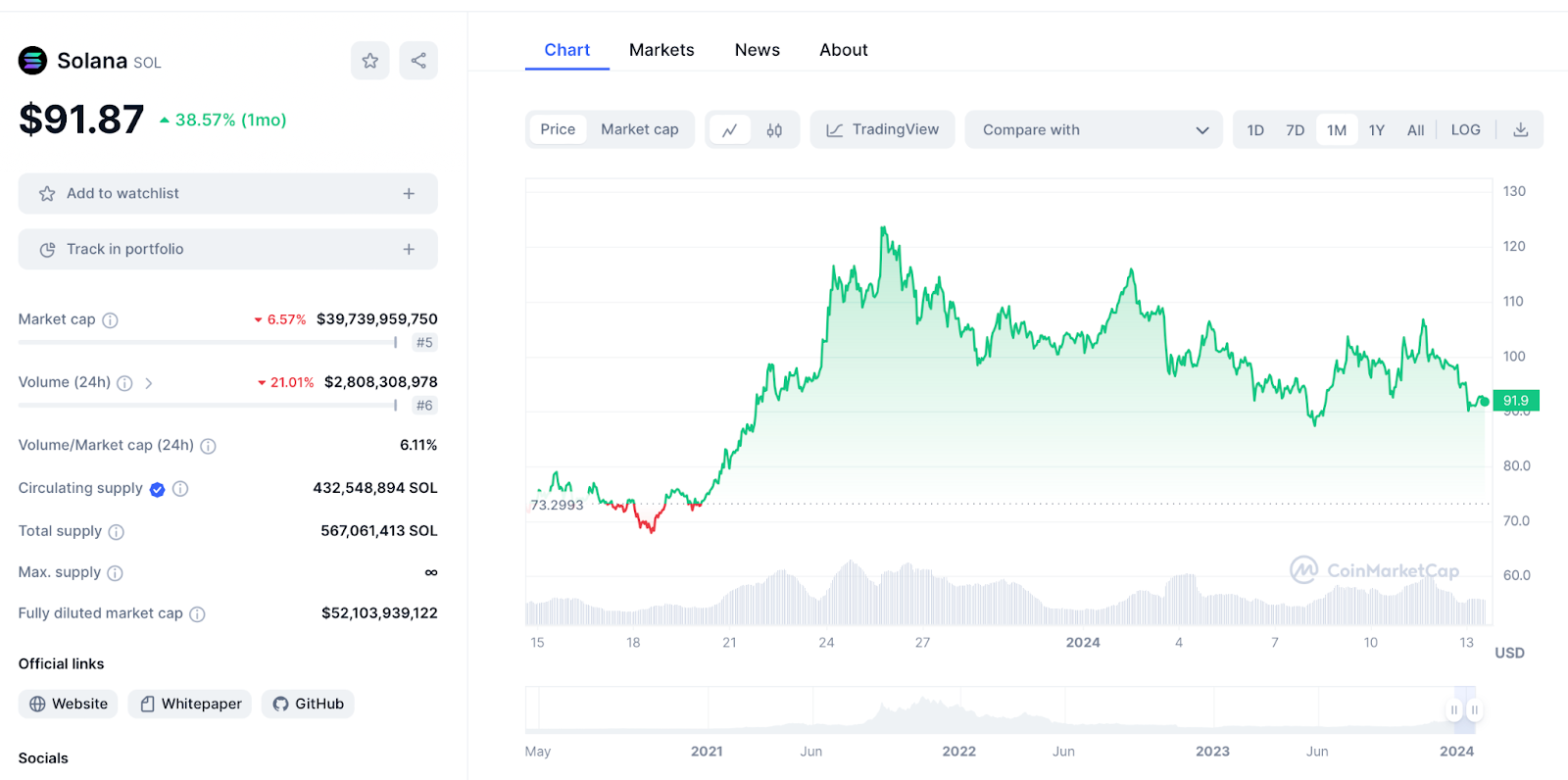Click fully diluted value $52,103,939,122

(x=379, y=613)
